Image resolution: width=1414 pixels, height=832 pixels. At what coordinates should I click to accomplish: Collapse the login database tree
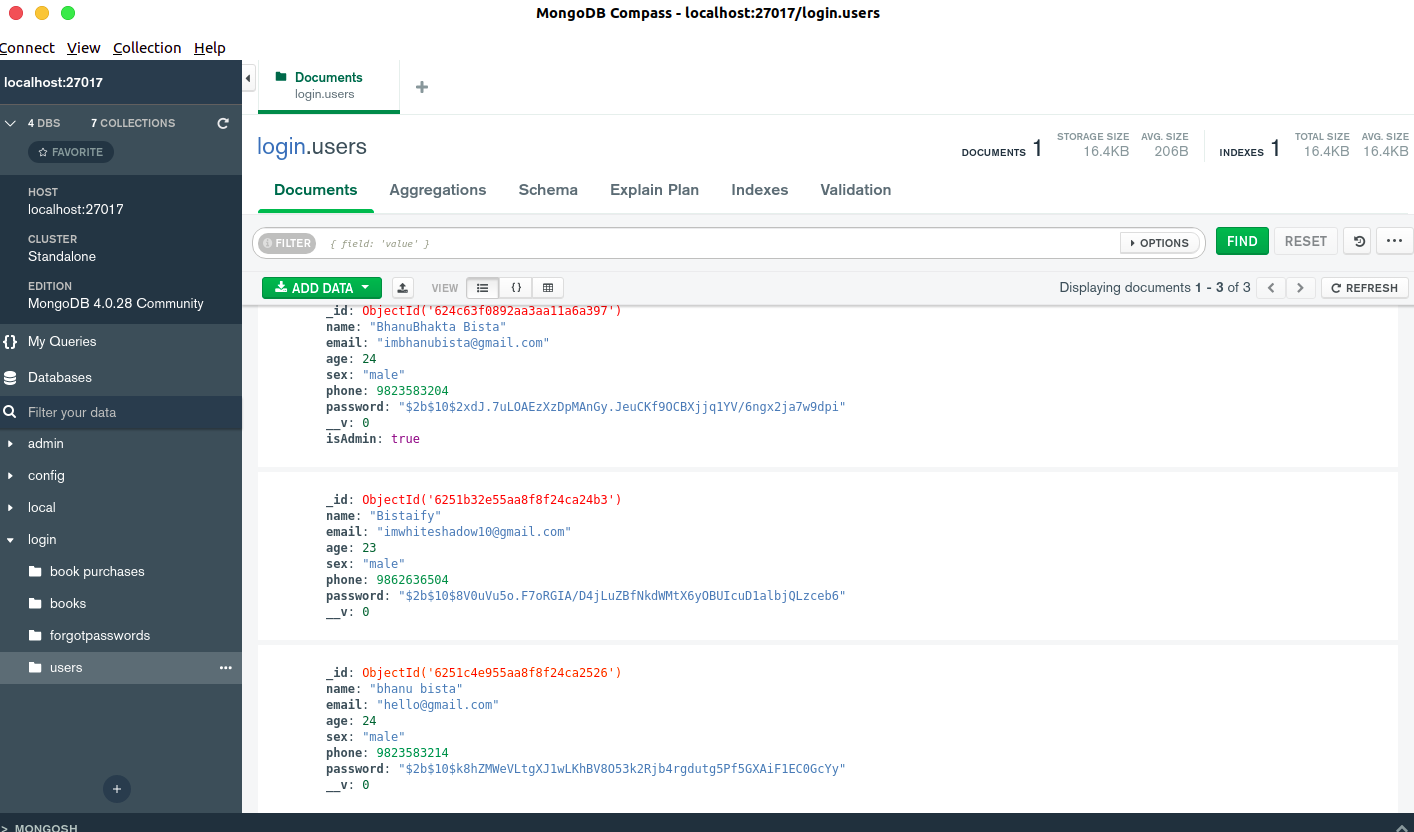[12, 539]
